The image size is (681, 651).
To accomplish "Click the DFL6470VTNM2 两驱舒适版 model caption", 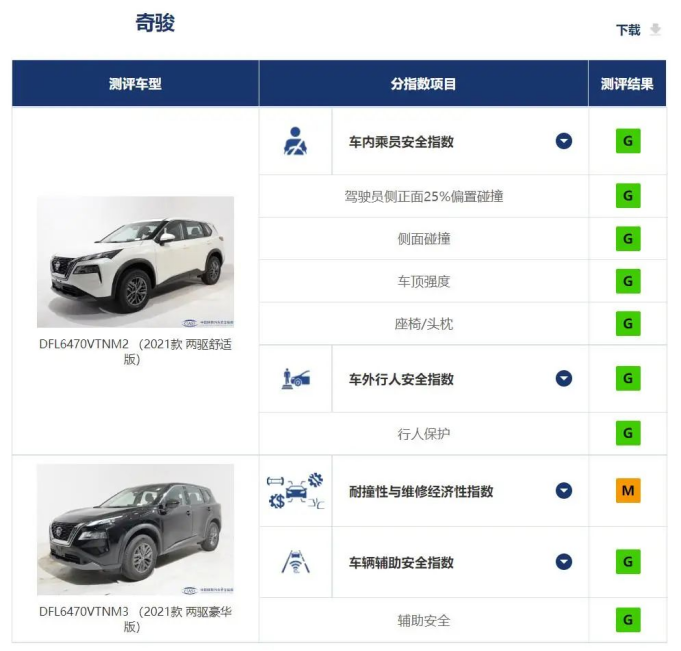I will pos(136,351).
